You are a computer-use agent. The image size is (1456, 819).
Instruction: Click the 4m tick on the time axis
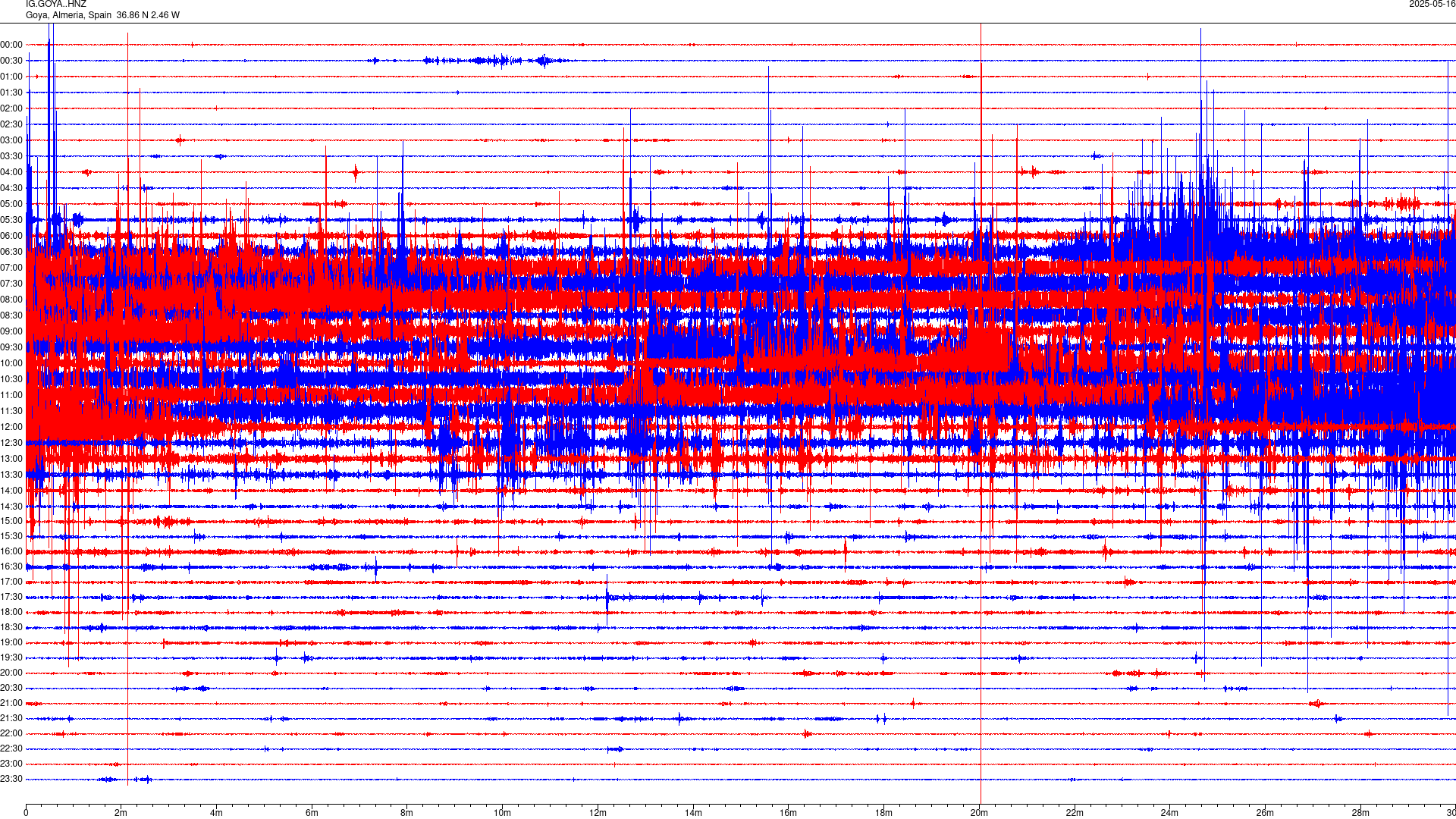coord(216,813)
